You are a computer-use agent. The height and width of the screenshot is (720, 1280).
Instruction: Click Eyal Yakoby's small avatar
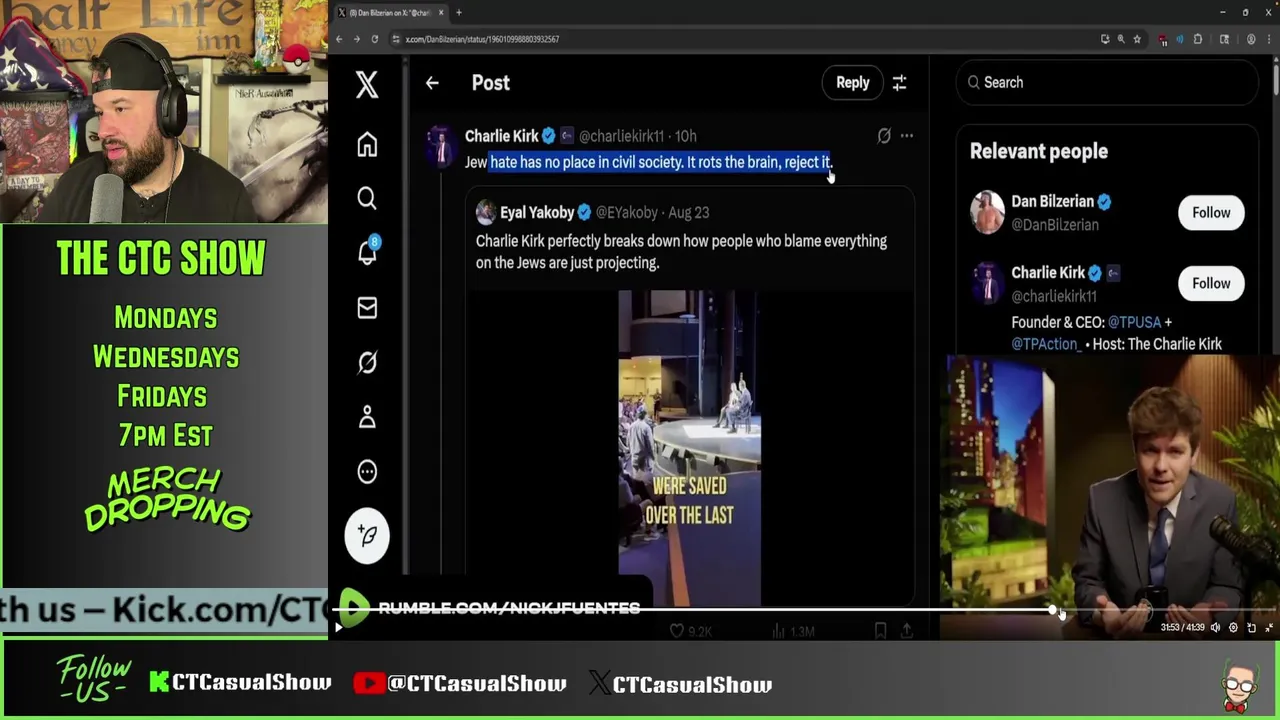coord(486,212)
